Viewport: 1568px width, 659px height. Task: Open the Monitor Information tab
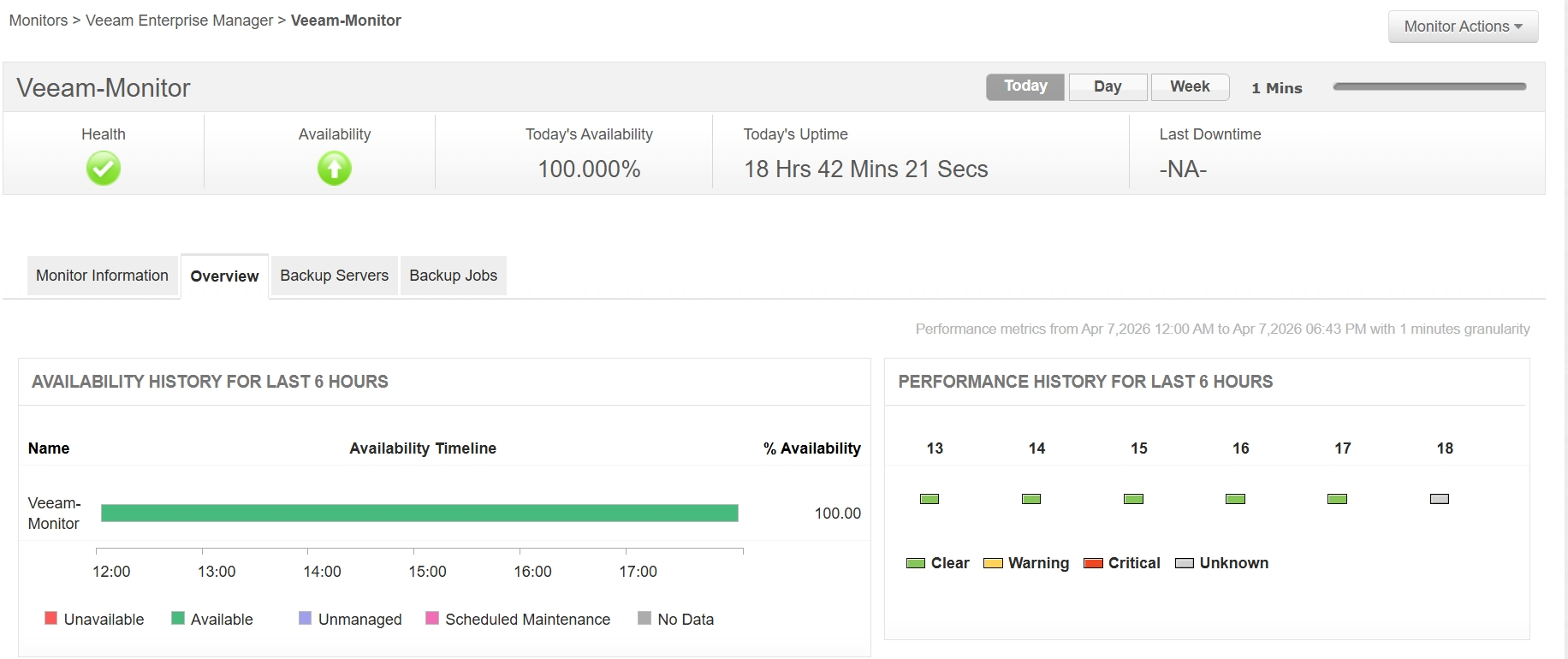coord(102,276)
